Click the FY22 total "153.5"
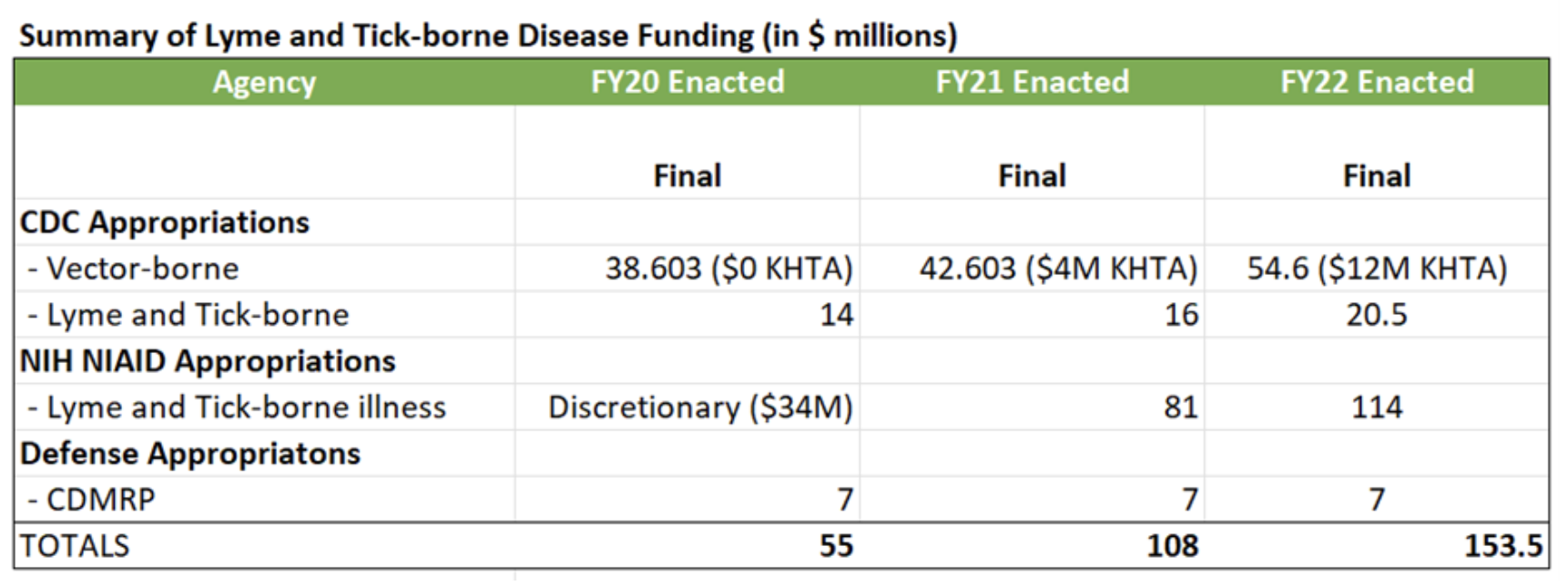Viewport: 1568px width, 586px height. pos(1503,546)
